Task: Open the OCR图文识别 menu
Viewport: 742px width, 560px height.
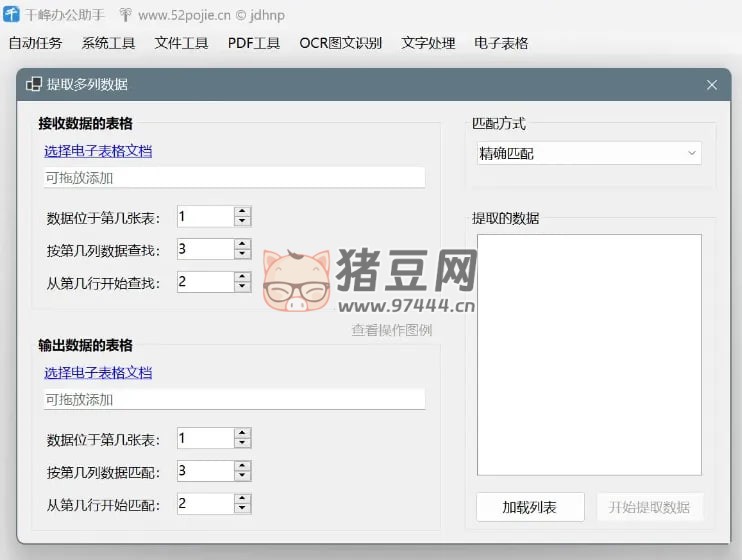Action: 340,43
